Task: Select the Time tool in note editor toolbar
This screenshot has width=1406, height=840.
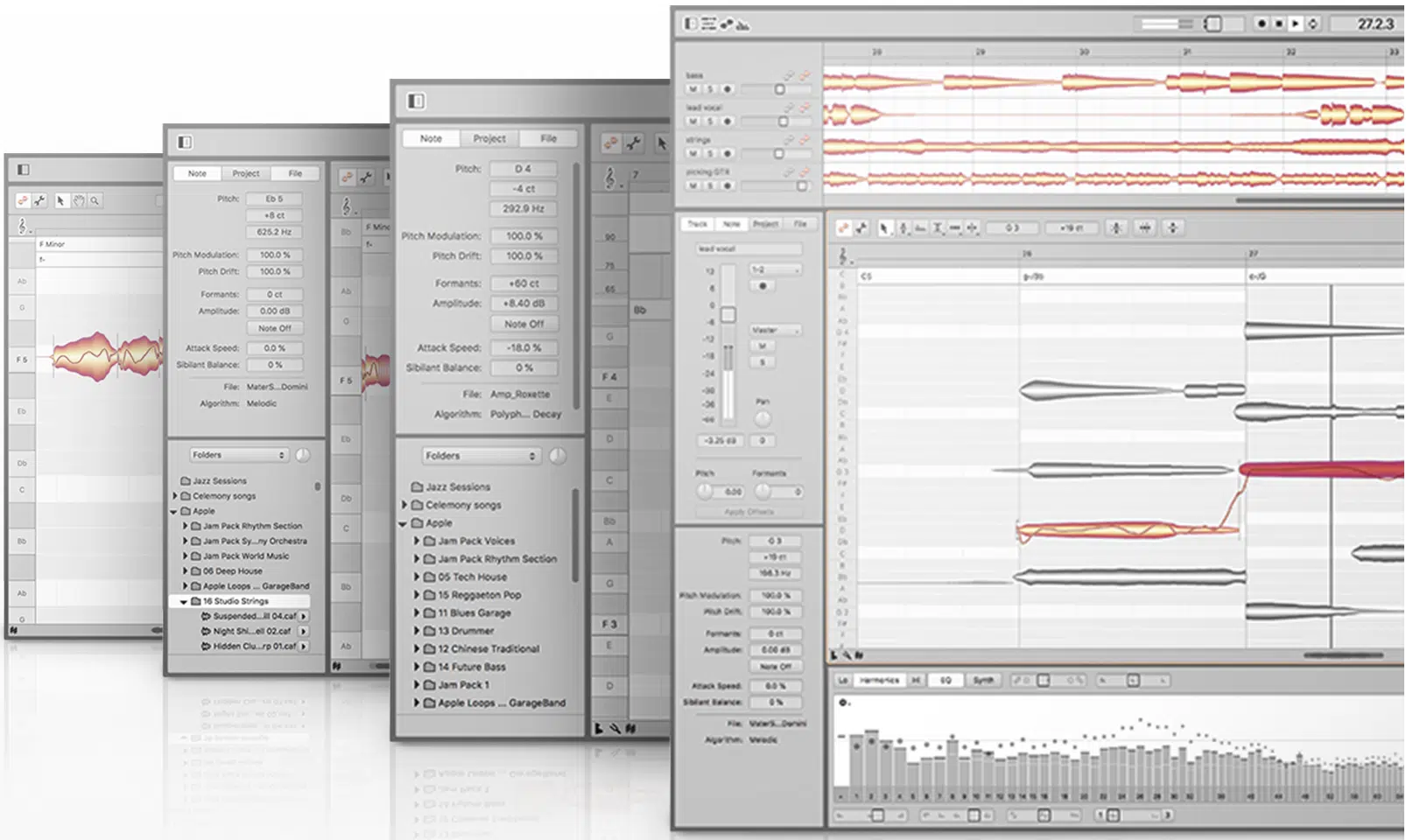Action: coord(955,227)
